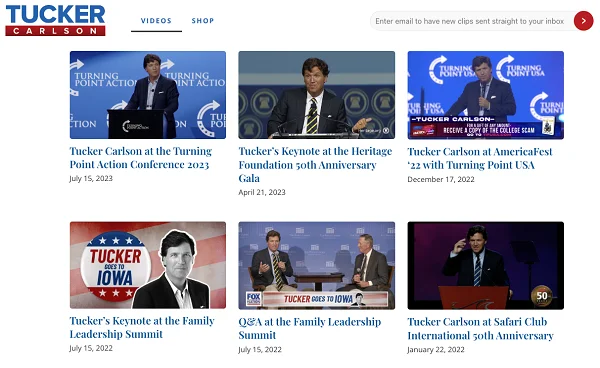600x368 pixels.
Task: Click title 'Tucker Carlson at Safari Club International 50th Anniversary'
Action: pyautogui.click(x=481, y=329)
